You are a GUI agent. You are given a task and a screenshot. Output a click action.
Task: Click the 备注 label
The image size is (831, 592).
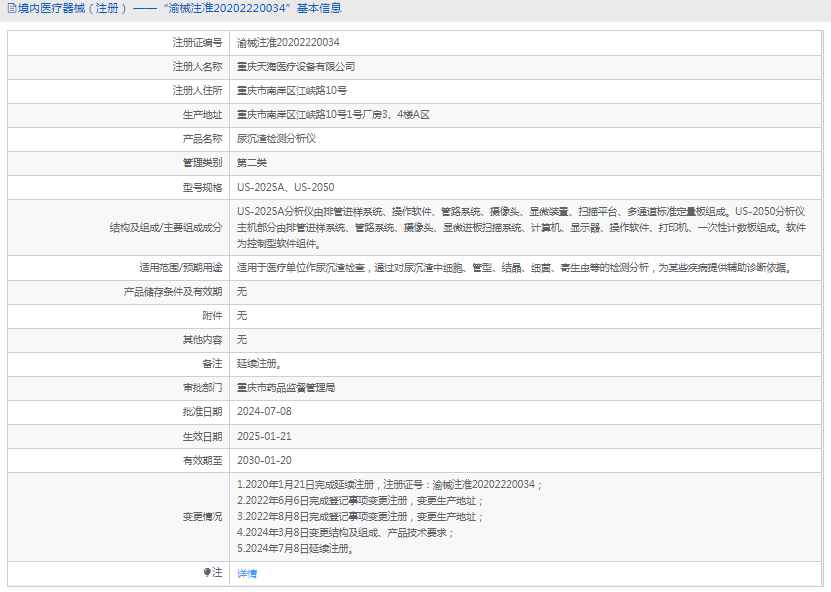[x=213, y=364]
